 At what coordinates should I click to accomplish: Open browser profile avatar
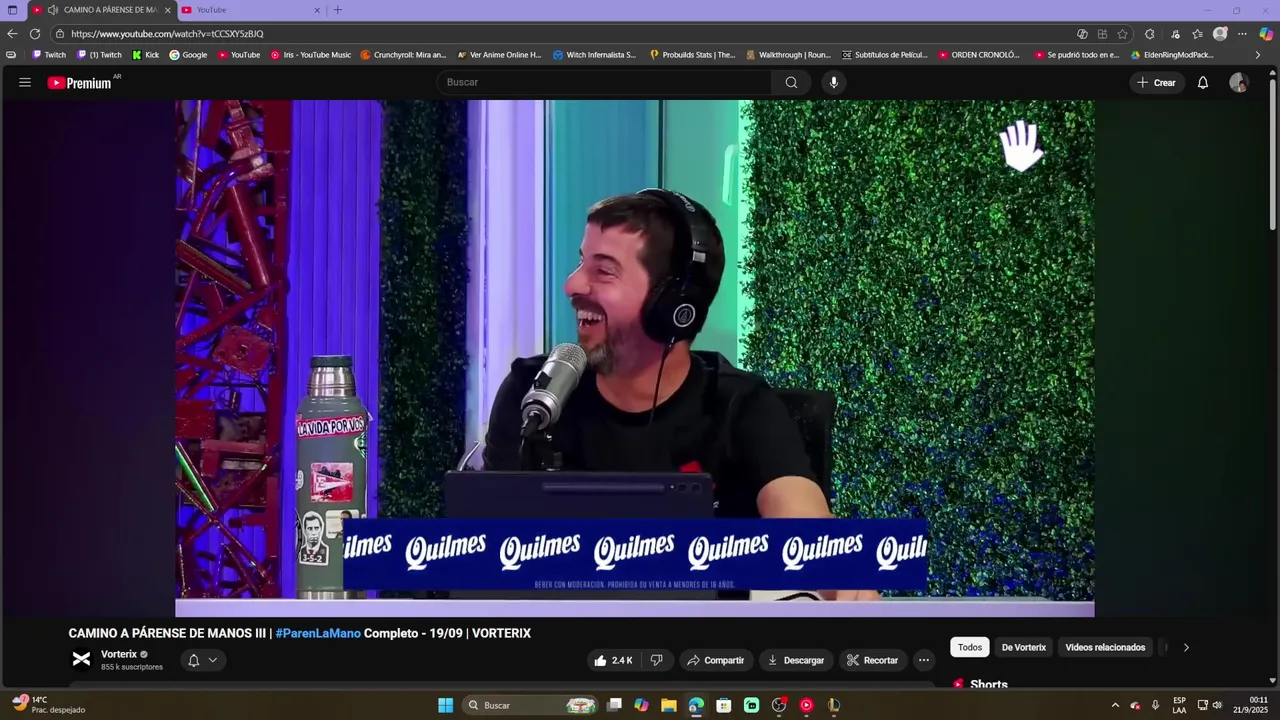[1220, 33]
